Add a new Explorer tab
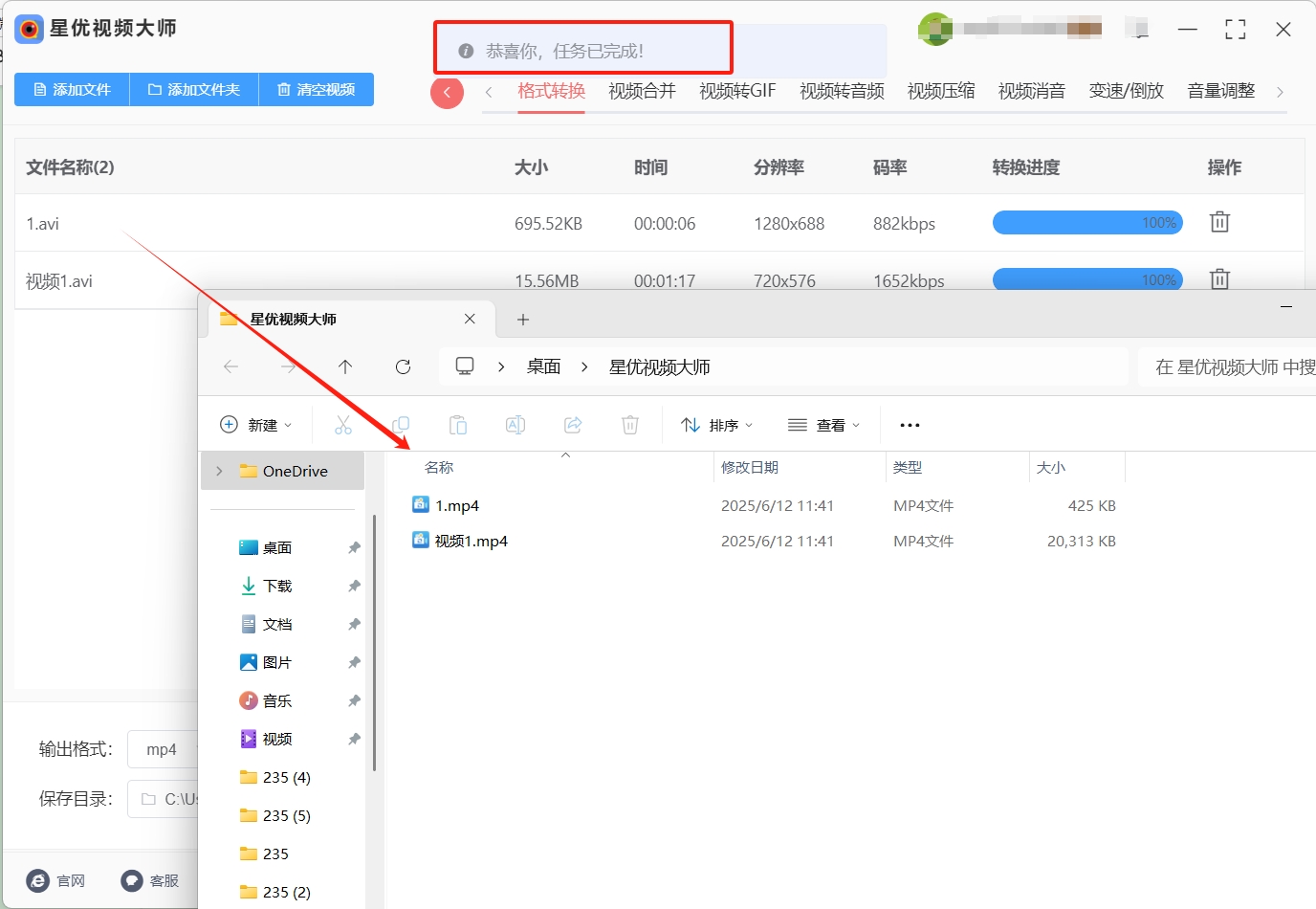 tap(522, 320)
